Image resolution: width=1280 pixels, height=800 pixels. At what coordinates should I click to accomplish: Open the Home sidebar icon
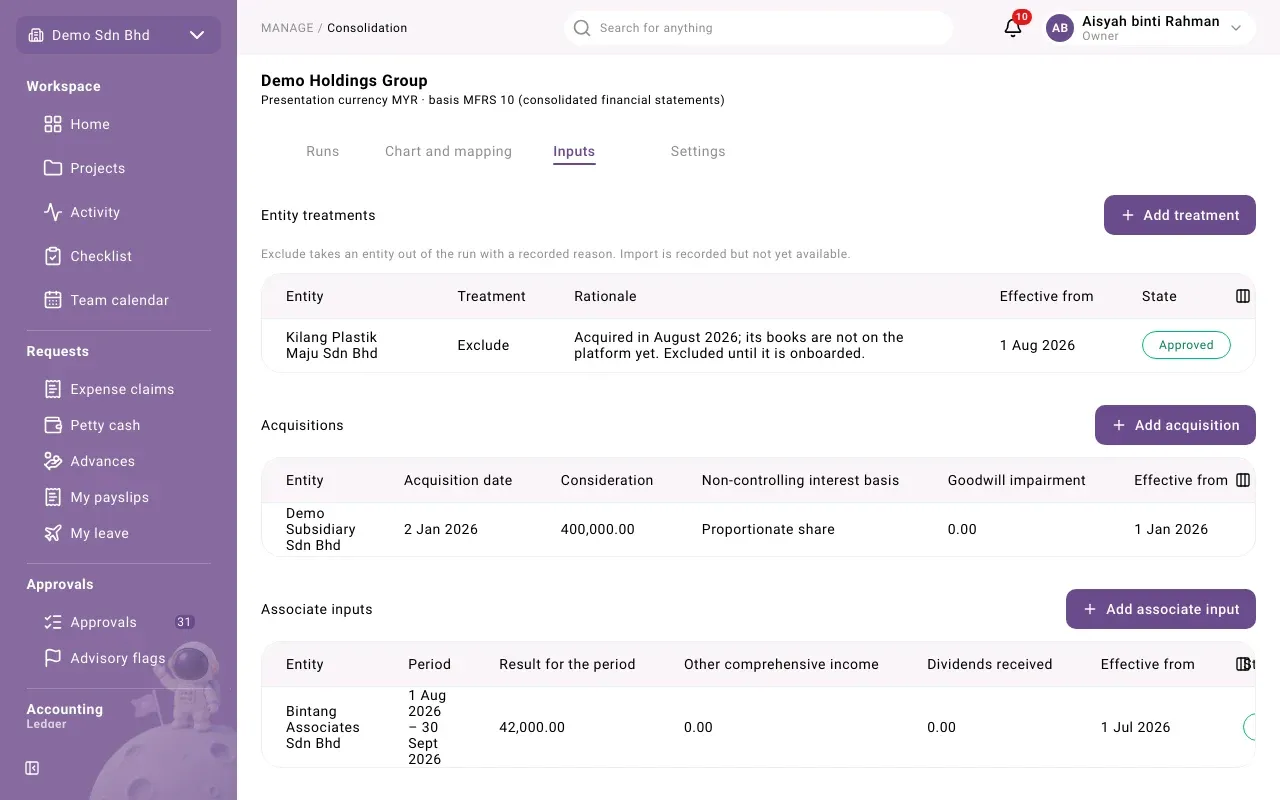pyautogui.click(x=53, y=124)
